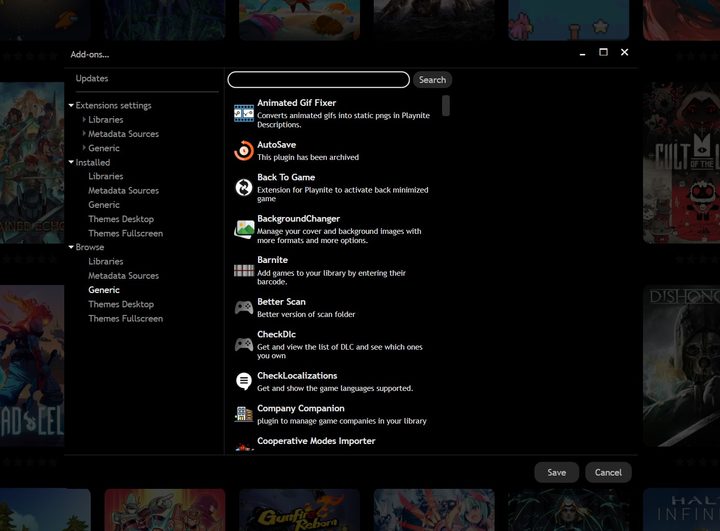The image size is (720, 531).
Task: Select Generic under Installed
Action: coord(104,205)
